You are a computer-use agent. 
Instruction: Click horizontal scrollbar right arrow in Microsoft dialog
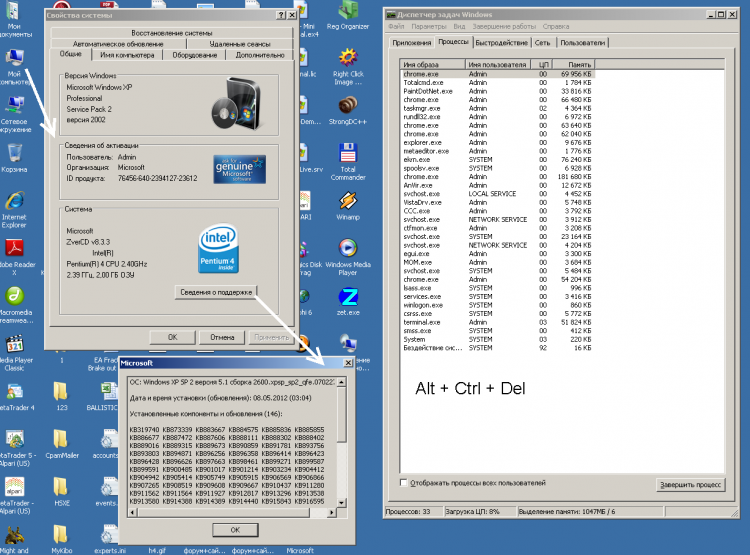331,512
